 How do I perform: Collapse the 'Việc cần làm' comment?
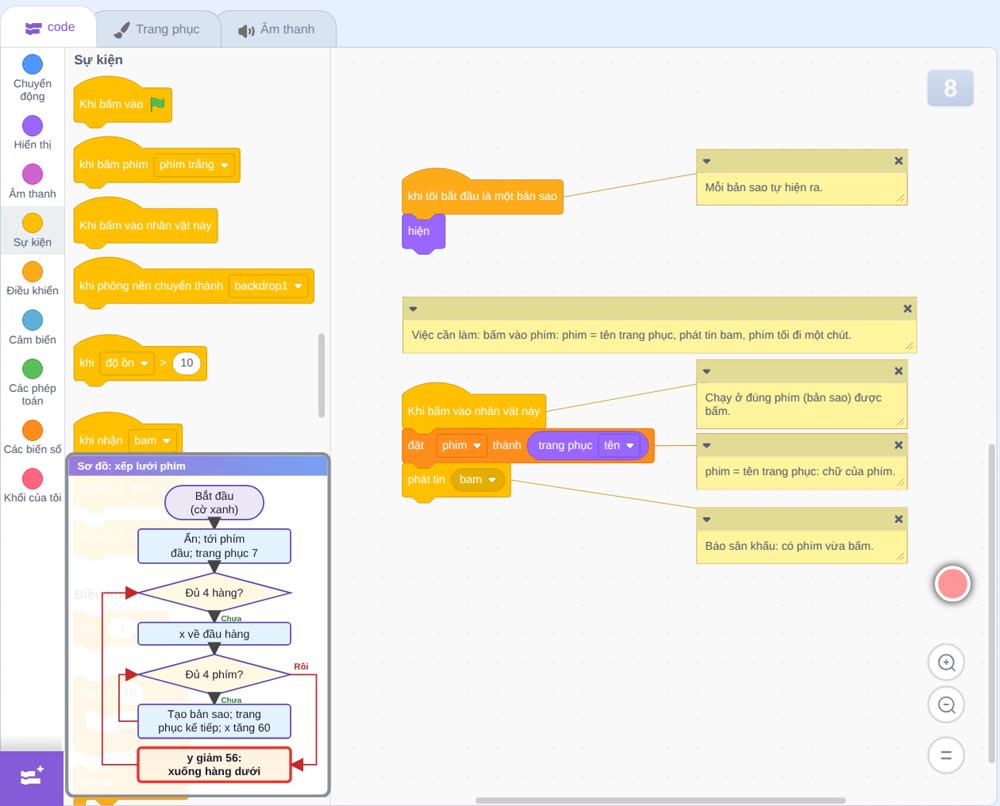[x=413, y=309]
